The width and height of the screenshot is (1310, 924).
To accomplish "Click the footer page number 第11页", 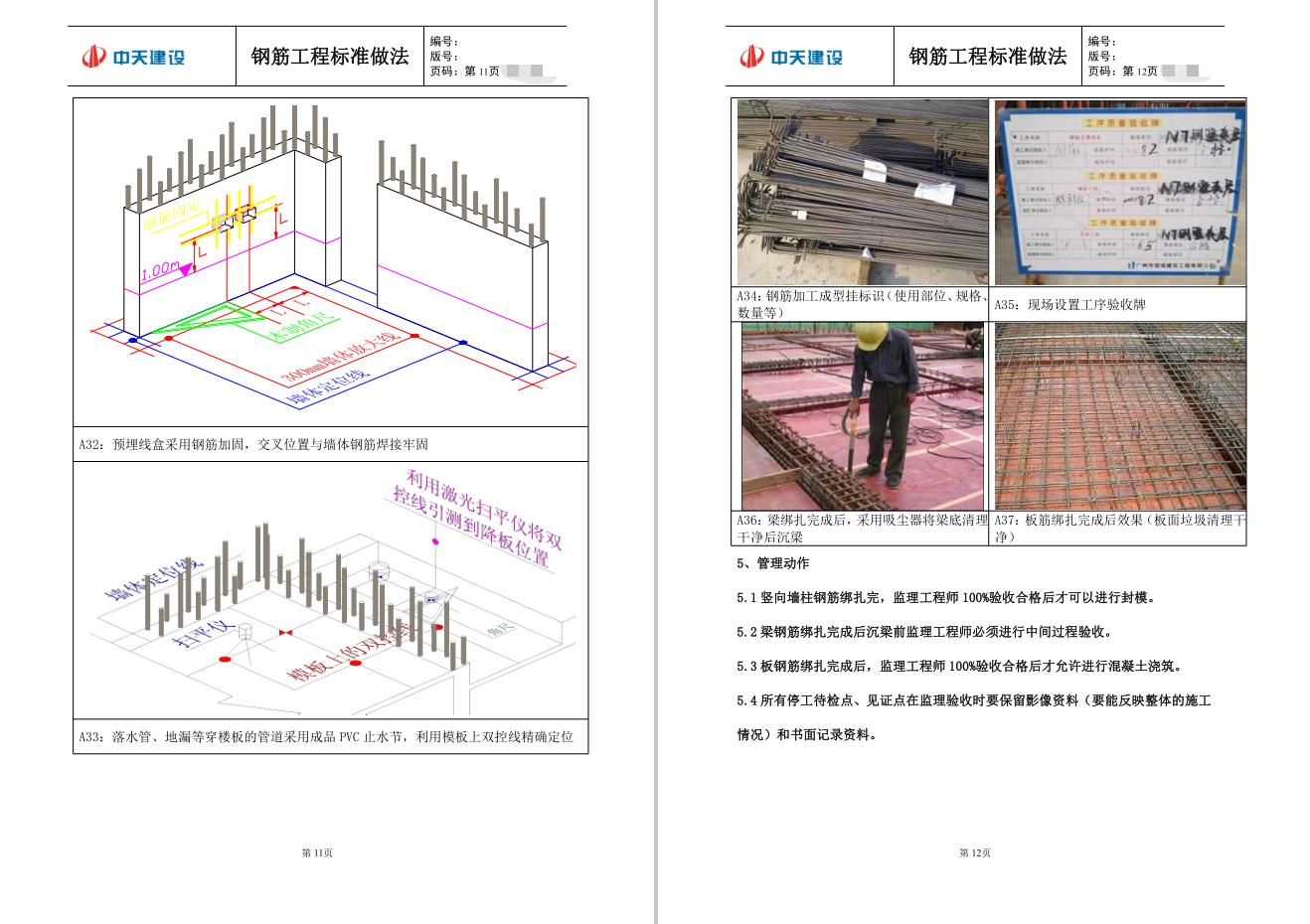I will point(317,852).
